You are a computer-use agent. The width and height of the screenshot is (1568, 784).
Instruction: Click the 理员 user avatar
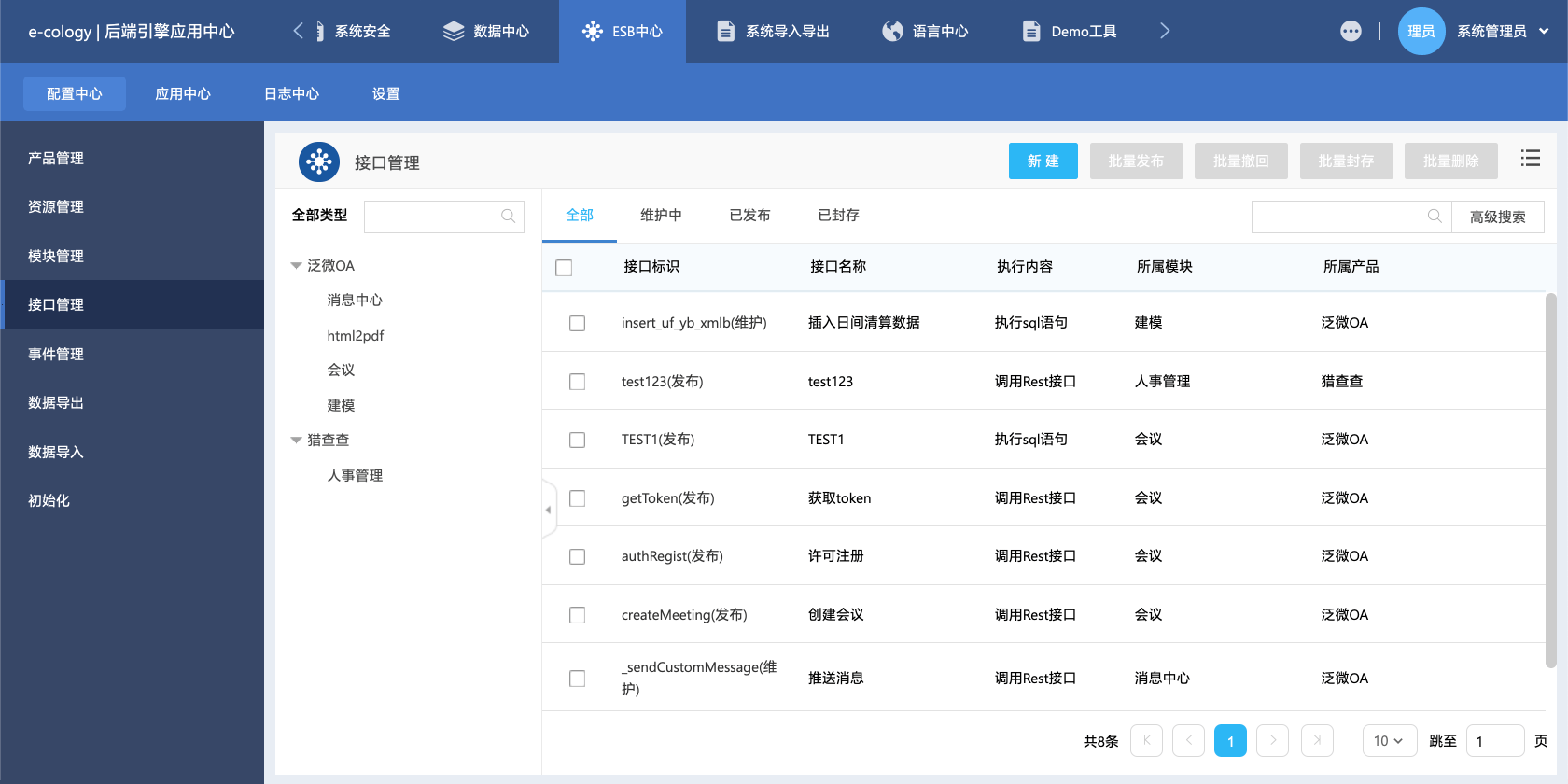(1421, 32)
